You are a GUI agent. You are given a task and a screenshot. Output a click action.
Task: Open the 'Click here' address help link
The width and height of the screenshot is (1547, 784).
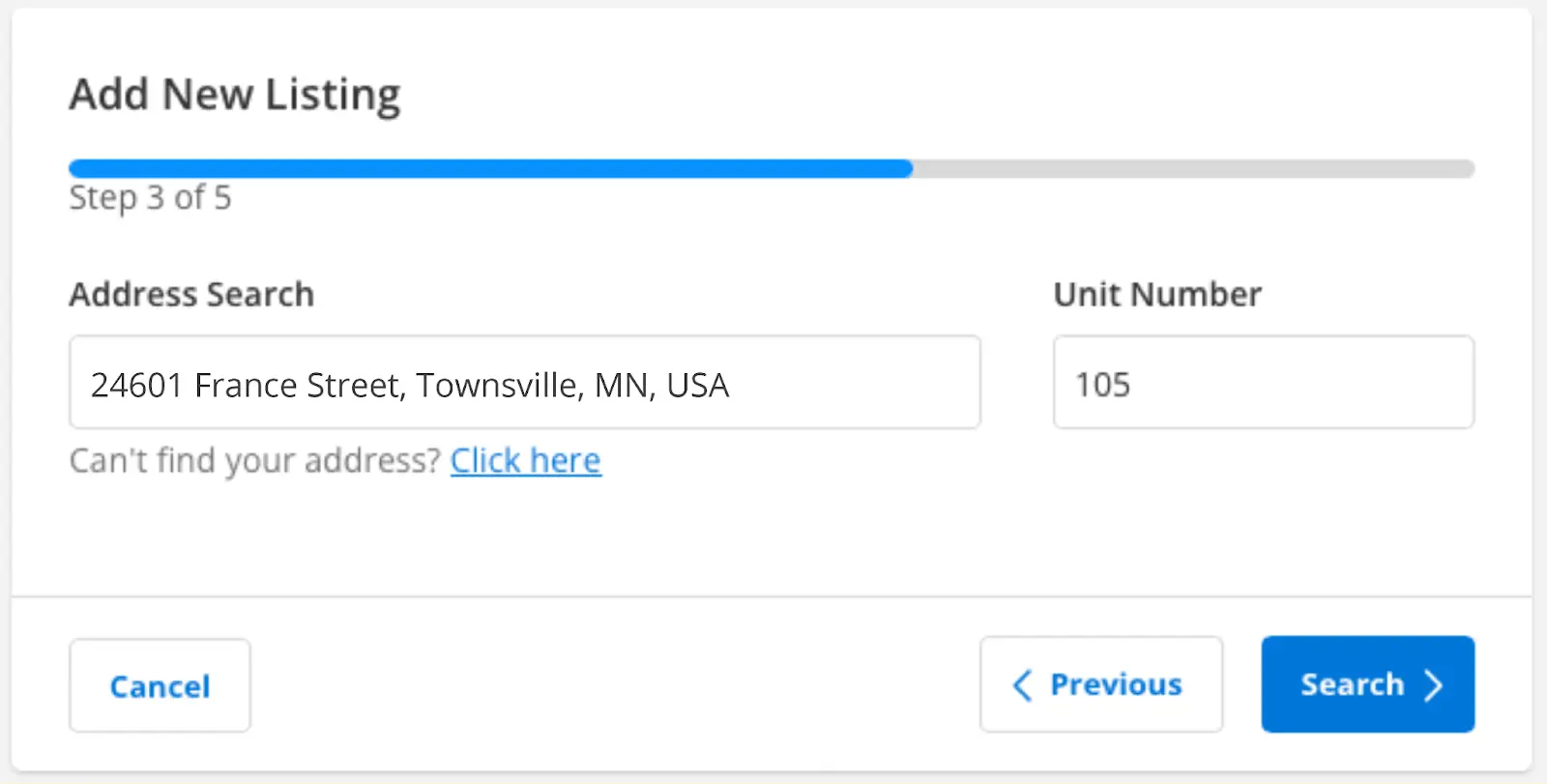(x=525, y=460)
